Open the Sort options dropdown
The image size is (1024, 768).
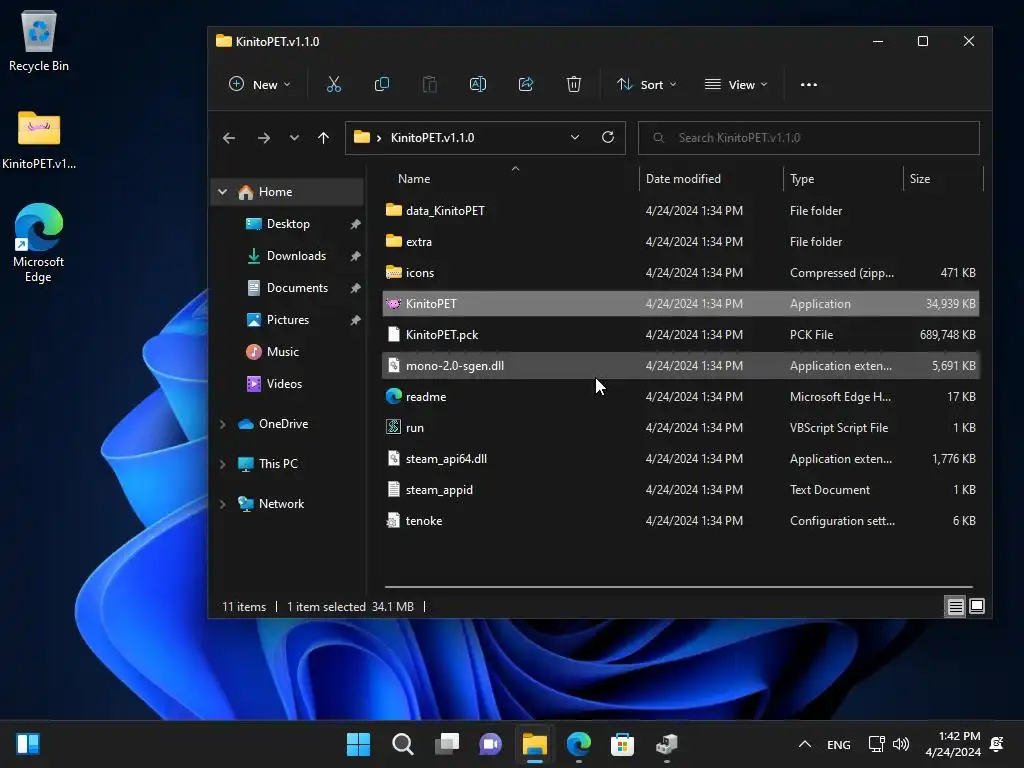[647, 84]
